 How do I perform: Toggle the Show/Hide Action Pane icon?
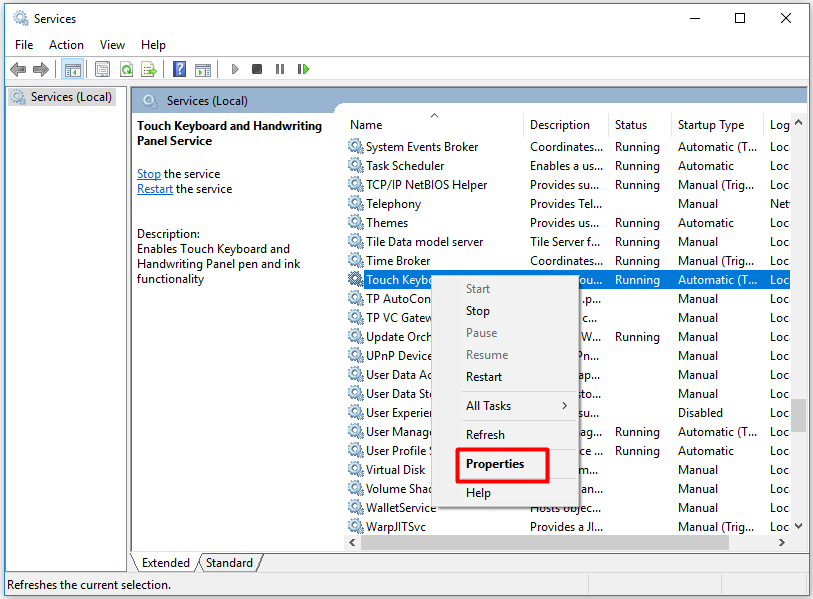click(x=203, y=69)
